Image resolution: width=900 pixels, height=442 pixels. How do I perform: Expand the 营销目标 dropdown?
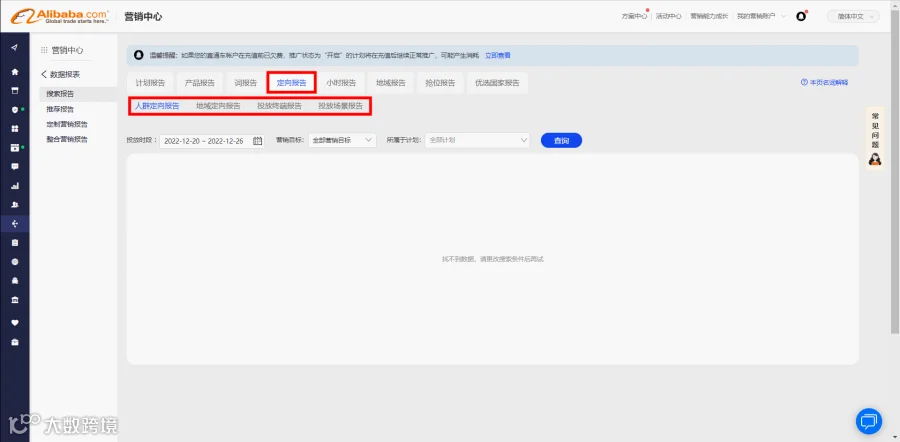point(342,140)
